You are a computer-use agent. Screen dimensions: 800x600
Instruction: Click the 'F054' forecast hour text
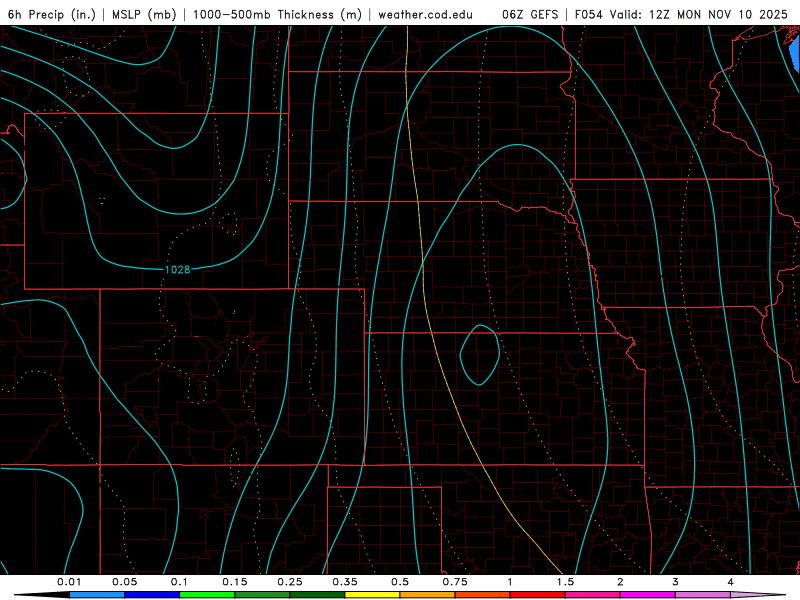[x=589, y=14]
